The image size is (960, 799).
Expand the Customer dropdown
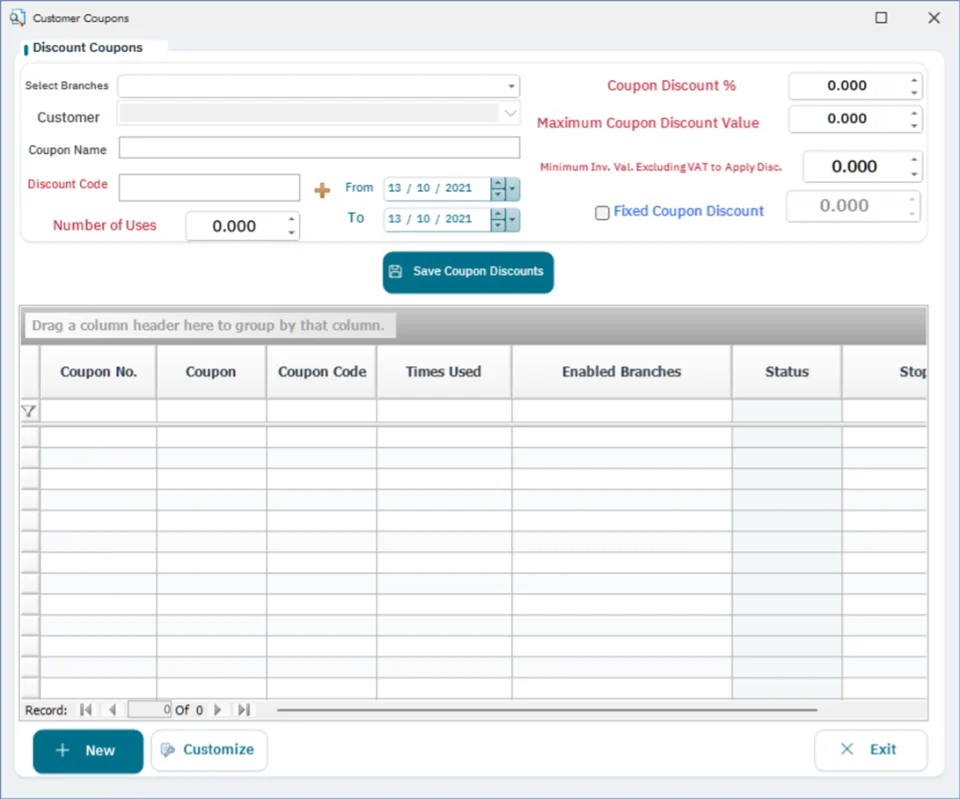[510, 113]
